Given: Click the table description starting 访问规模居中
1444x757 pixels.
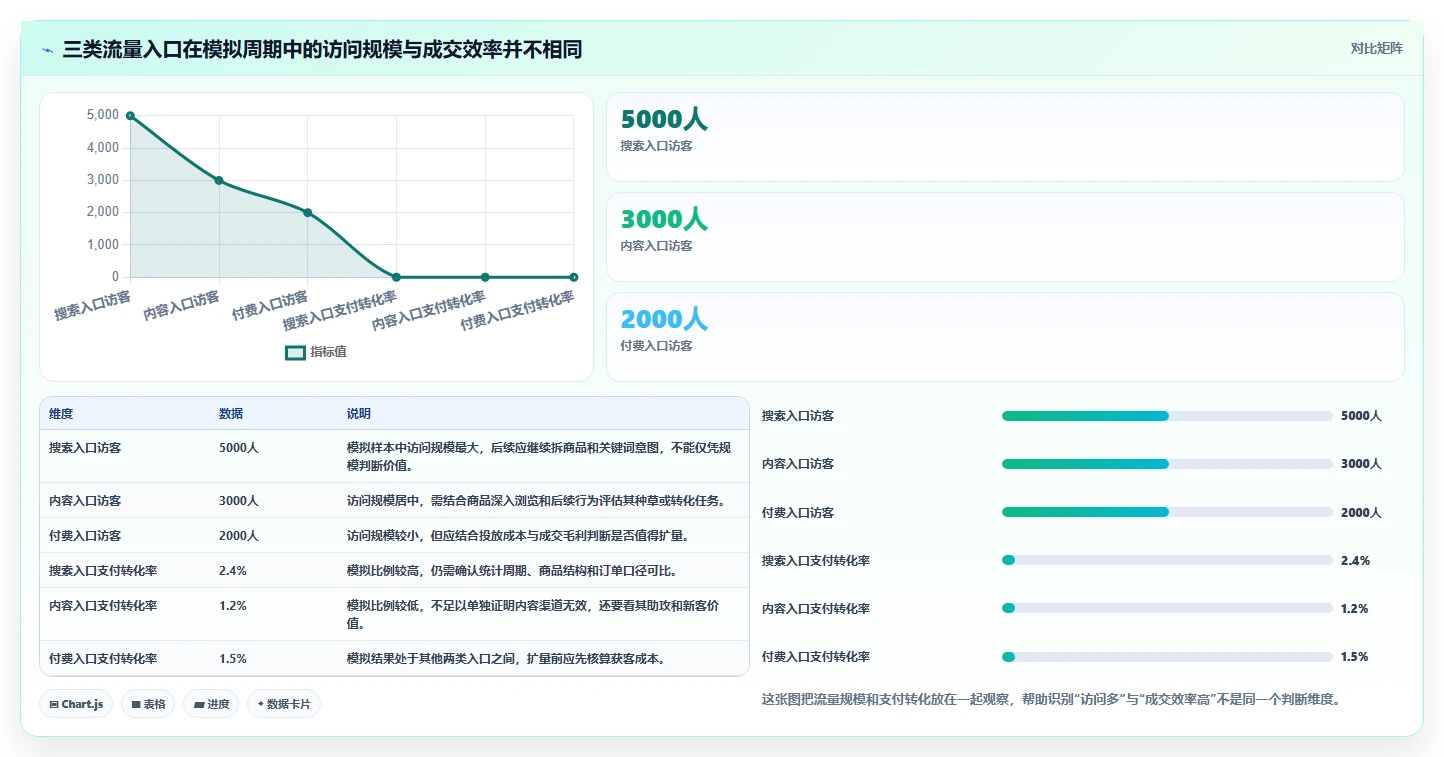Looking at the screenshot, I should pyautogui.click(x=536, y=501).
